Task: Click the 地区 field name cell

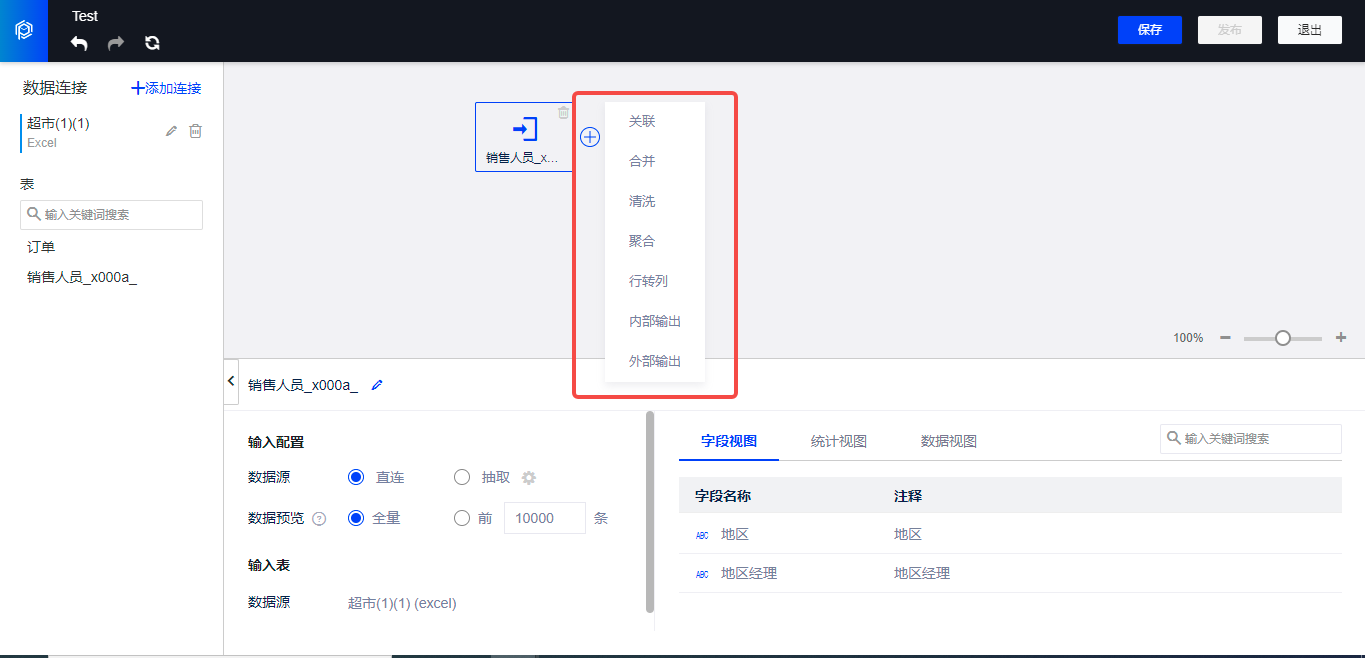Action: 735,534
